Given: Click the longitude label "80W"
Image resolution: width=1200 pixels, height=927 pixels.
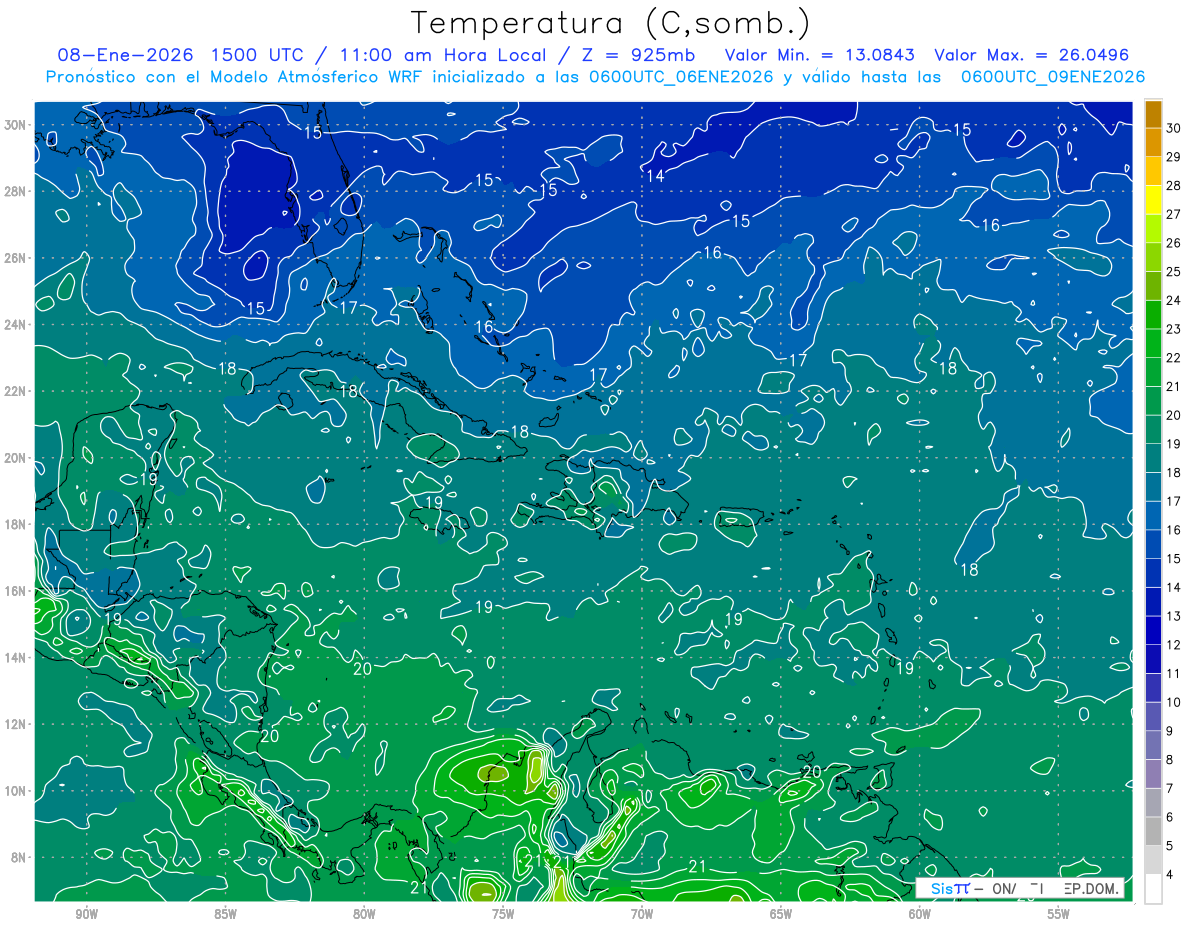Looking at the screenshot, I should click(364, 914).
